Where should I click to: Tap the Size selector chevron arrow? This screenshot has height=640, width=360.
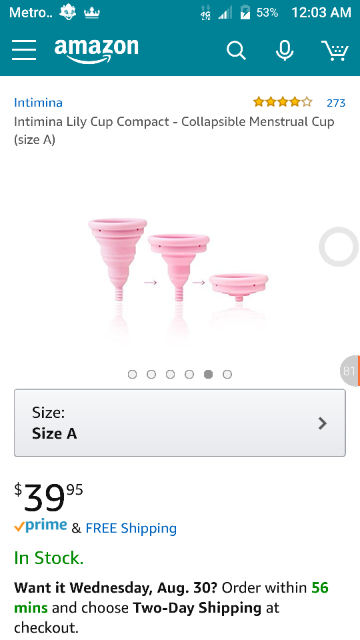322,423
